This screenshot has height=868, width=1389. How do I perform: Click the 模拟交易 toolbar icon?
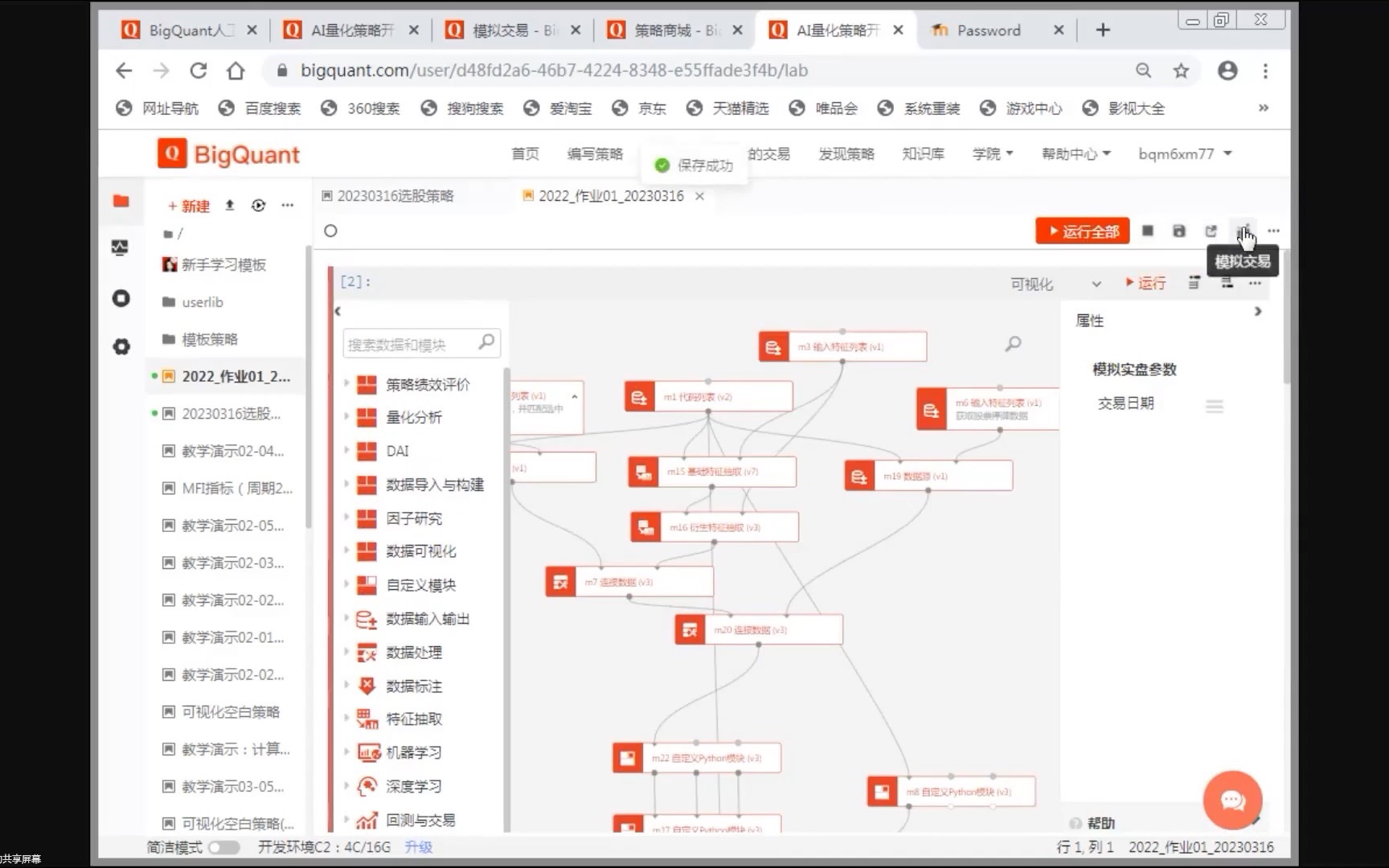click(1244, 231)
